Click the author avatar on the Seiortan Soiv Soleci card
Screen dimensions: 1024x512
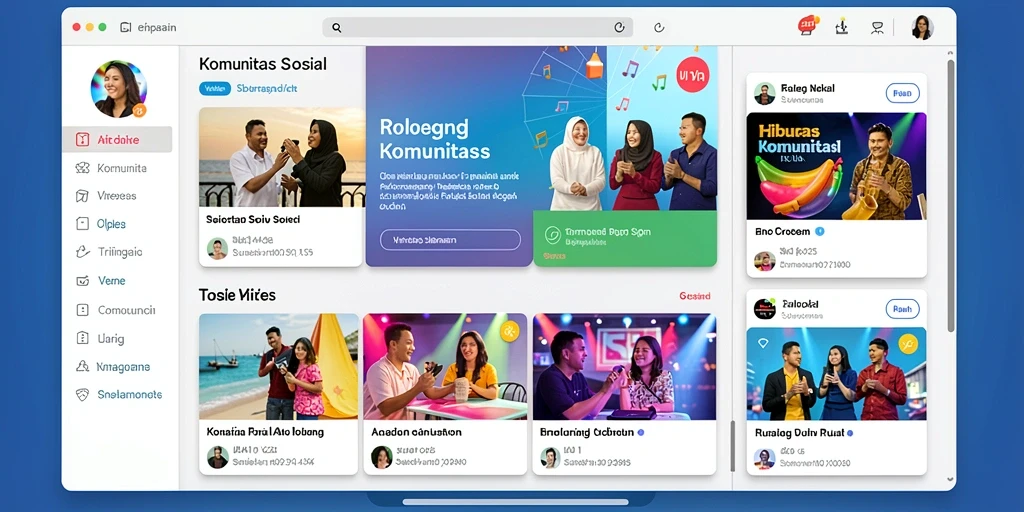tap(217, 248)
